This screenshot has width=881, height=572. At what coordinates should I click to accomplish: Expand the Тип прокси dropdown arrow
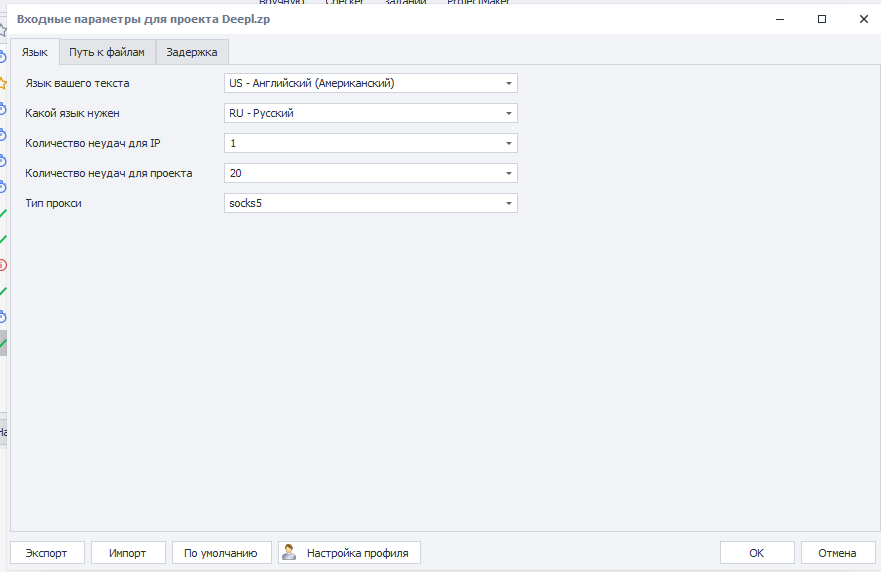click(x=508, y=203)
